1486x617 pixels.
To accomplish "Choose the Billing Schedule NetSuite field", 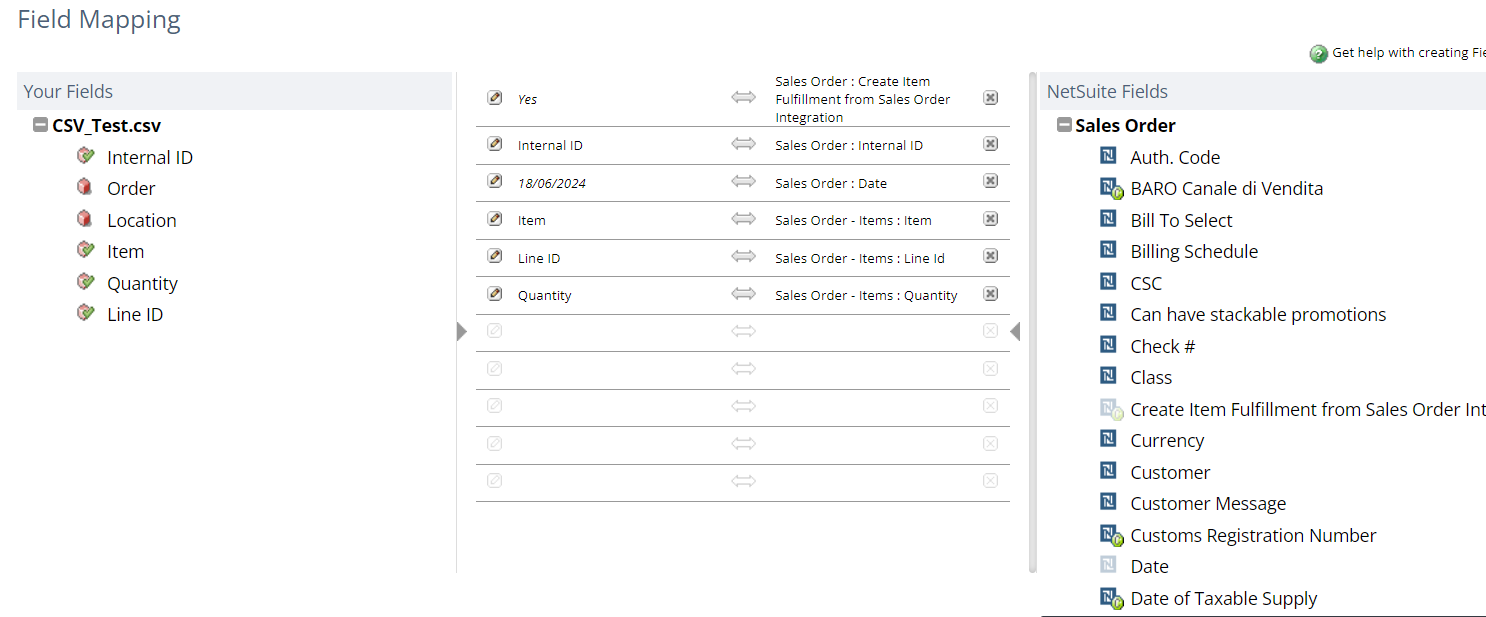I will pos(1194,251).
